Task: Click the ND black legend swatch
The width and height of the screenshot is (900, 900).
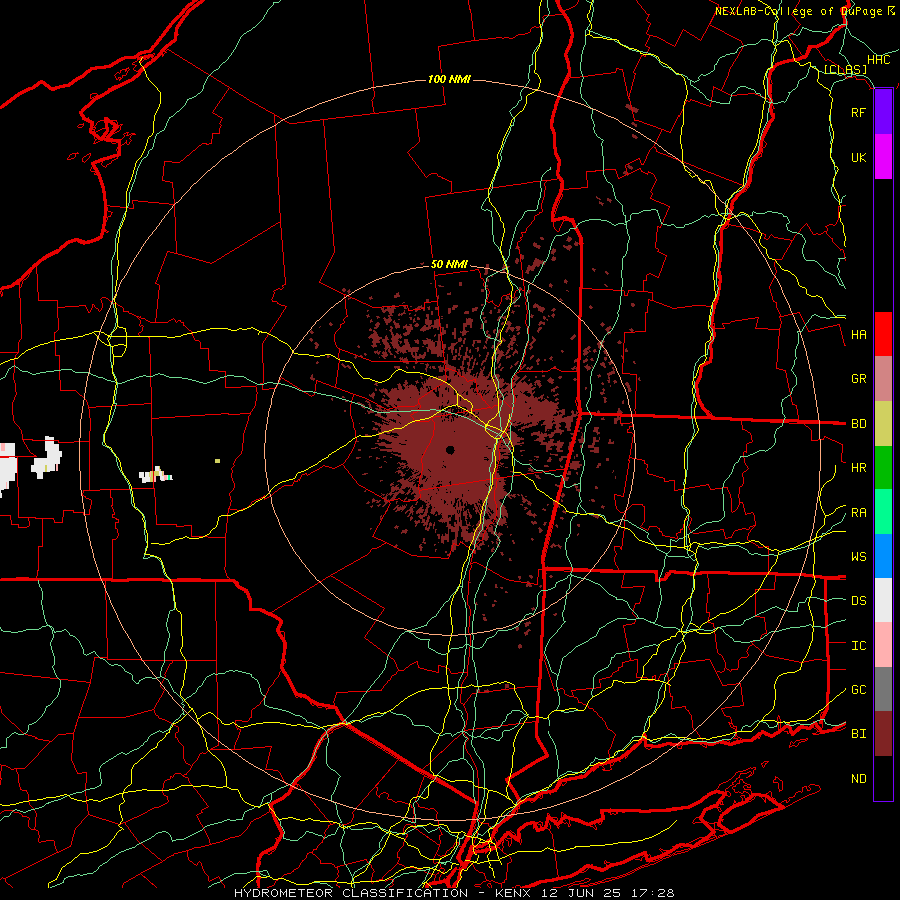Action: point(883,778)
